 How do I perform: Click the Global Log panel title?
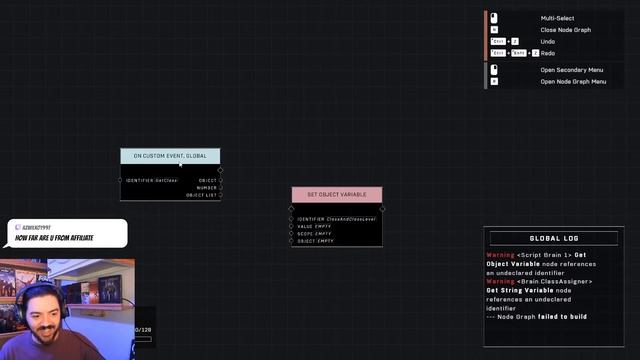point(554,238)
